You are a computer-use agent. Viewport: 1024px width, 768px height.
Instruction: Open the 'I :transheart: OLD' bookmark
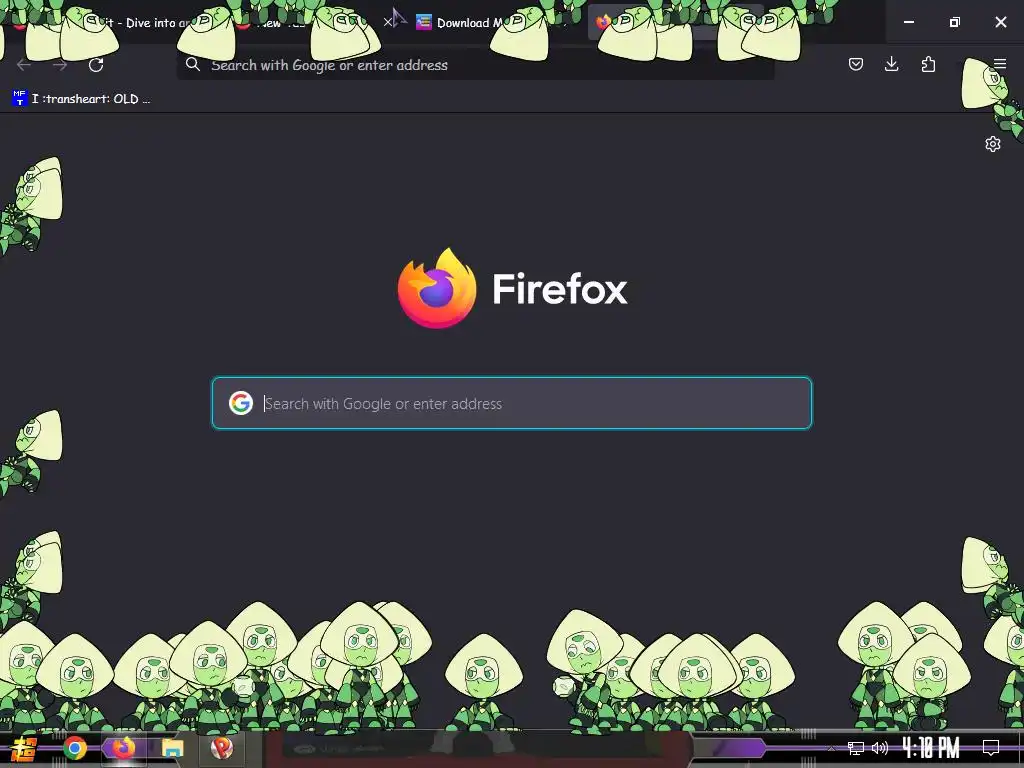coord(82,99)
